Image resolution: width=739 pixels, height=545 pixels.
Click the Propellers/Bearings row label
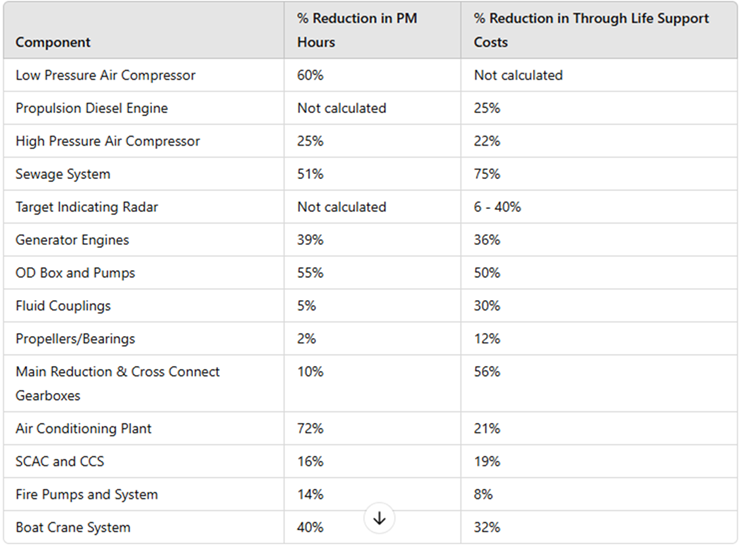click(x=75, y=339)
